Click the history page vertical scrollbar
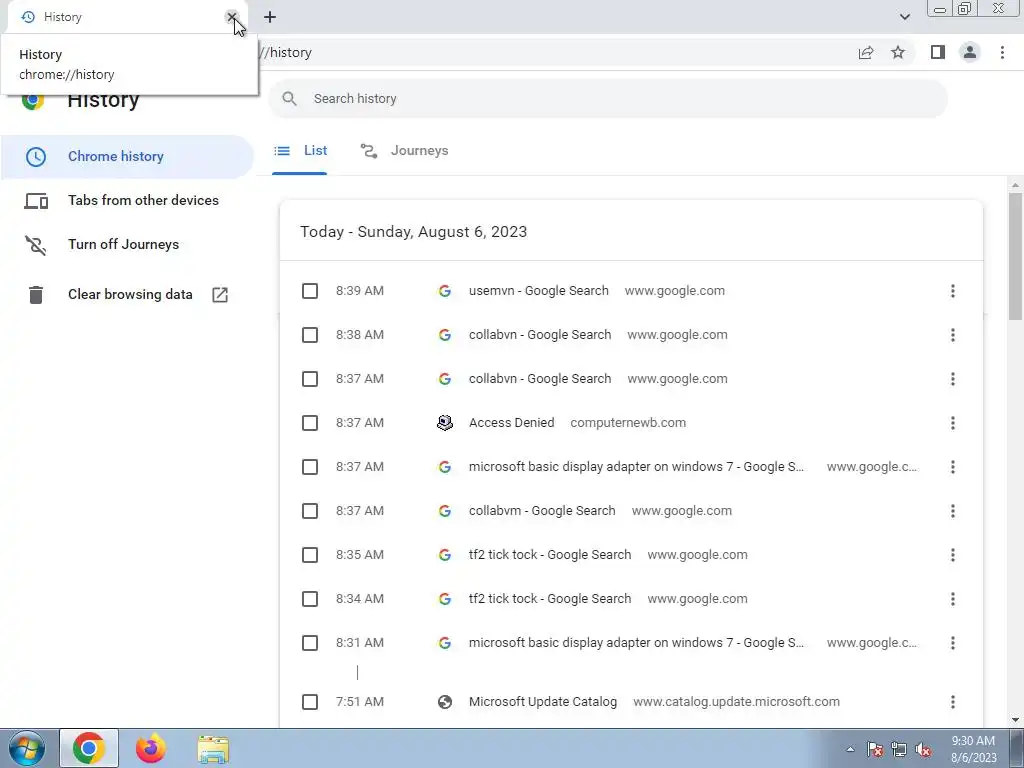Viewport: 1024px width, 768px height. [x=1015, y=256]
